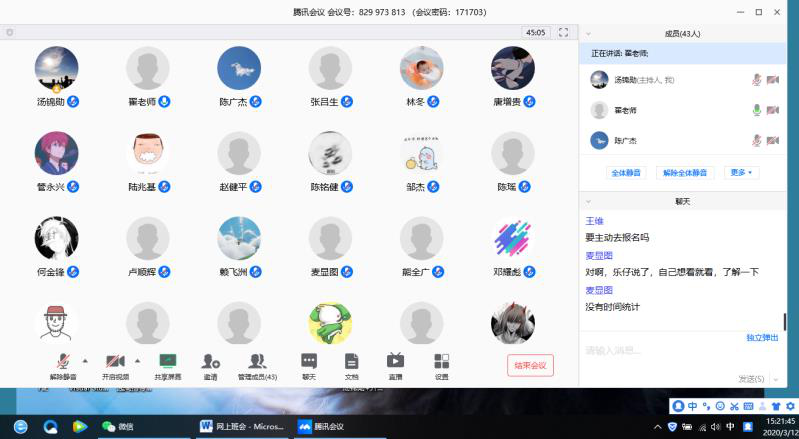
Task: Collapse the 成员(43人) panel header
Action: pyautogui.click(x=589, y=33)
